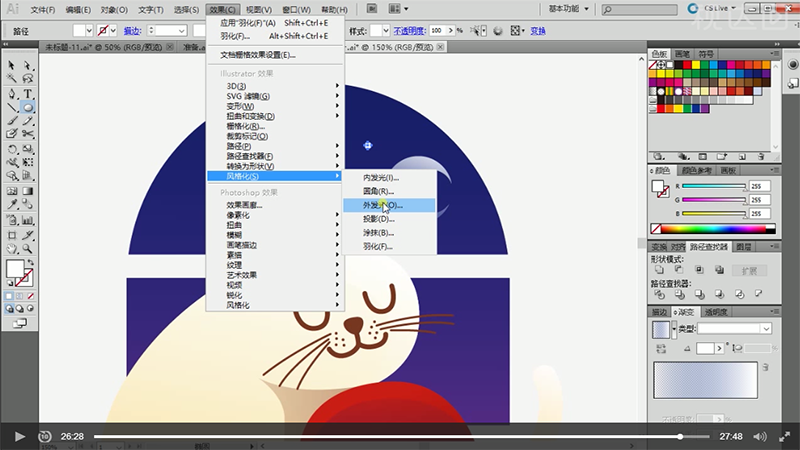Open gradient 类型 type dropdown
Viewport: 800px width, 450px height.
[766, 329]
